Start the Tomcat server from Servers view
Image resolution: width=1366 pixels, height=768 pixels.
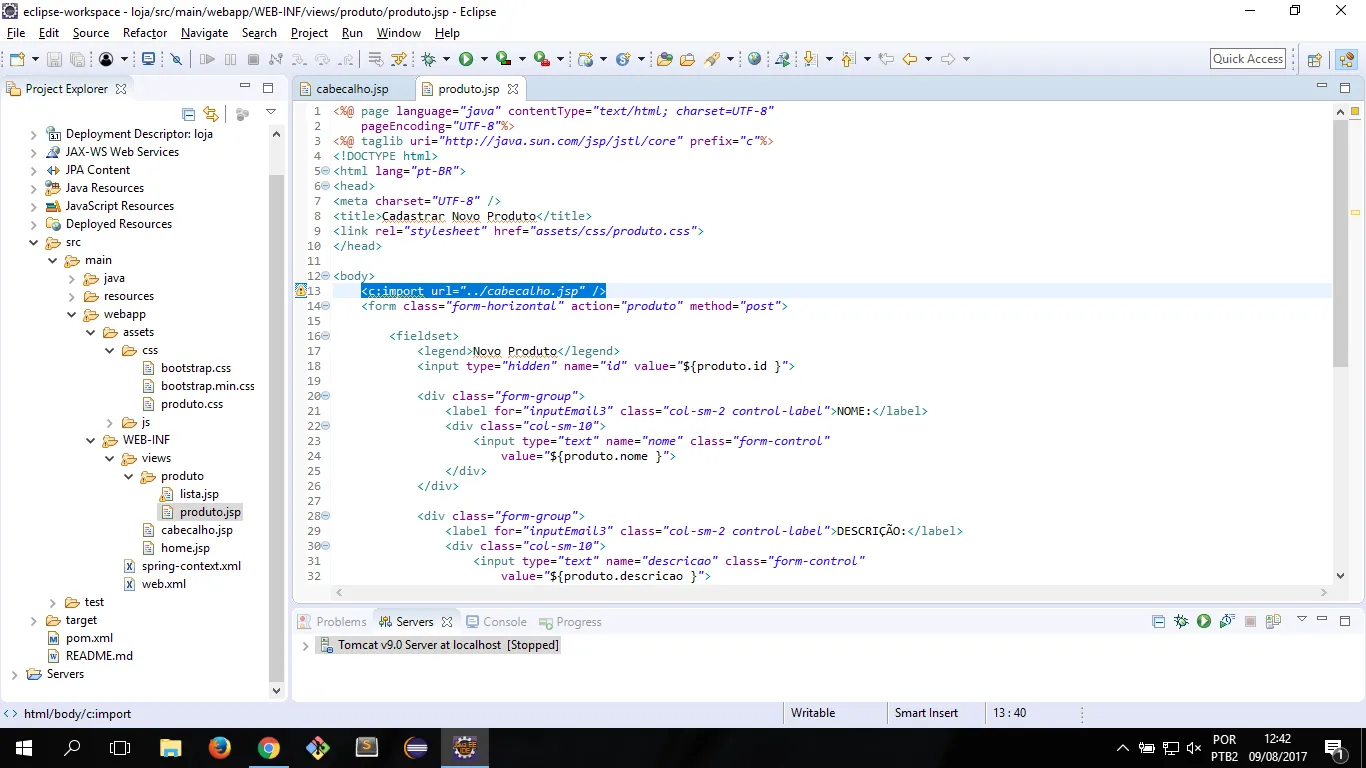point(1204,622)
